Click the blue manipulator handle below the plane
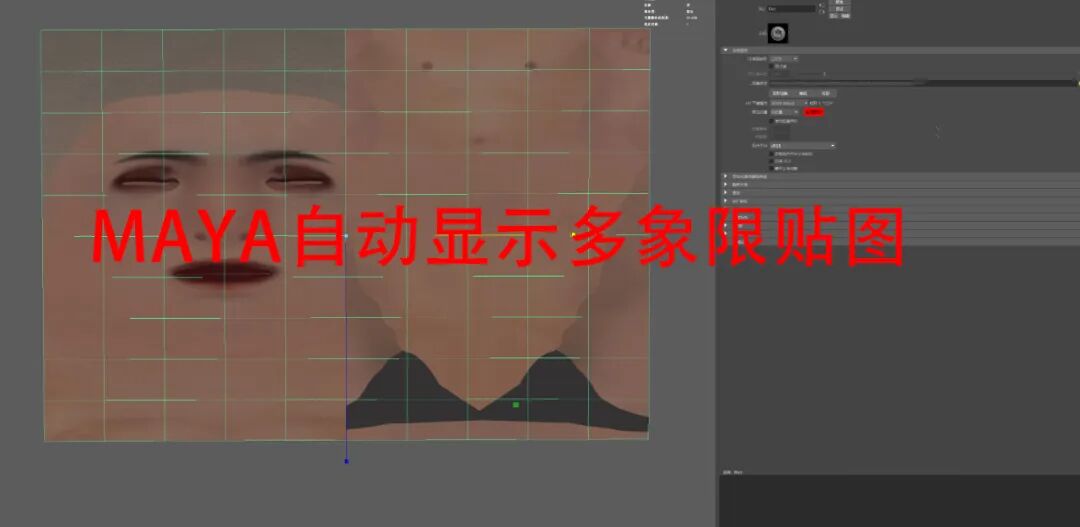Screen dimensions: 1080x527 click(346, 461)
